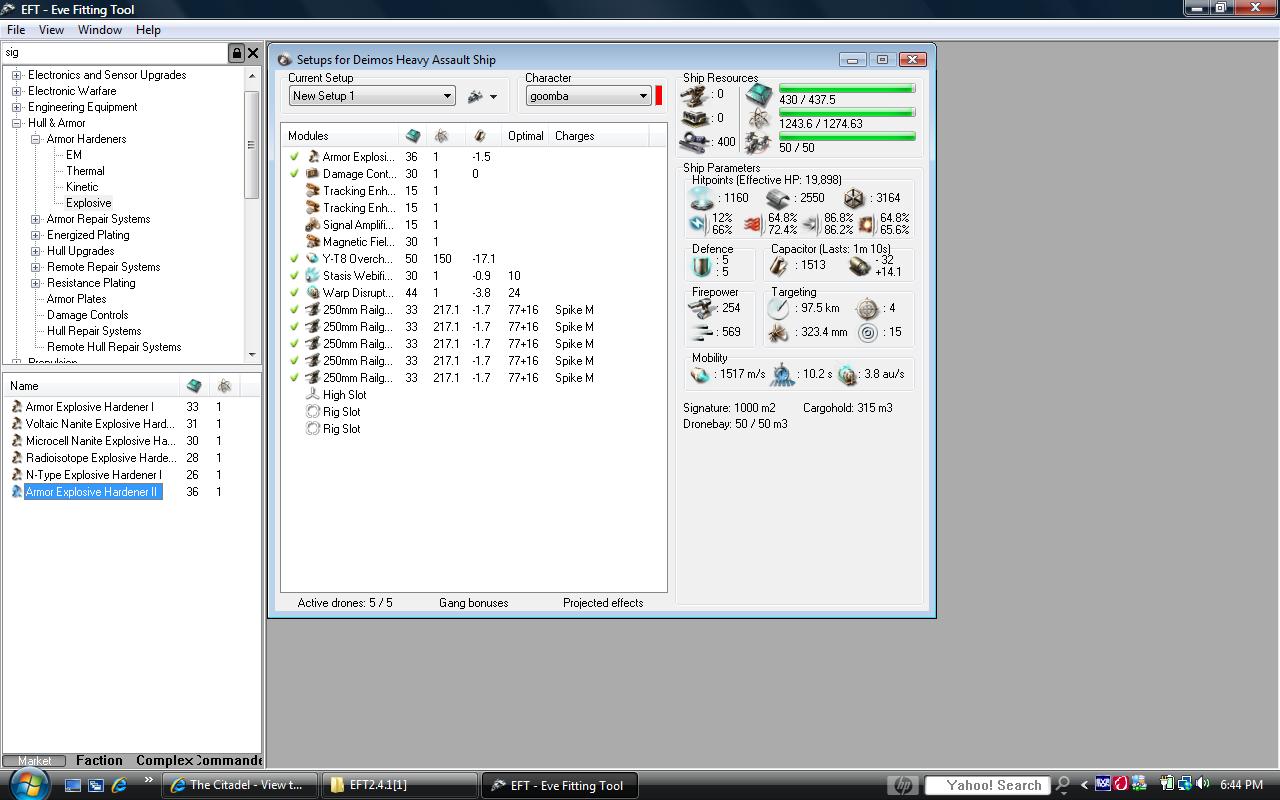Image resolution: width=1280 pixels, height=800 pixels.
Task: Switch to the Faction tab
Action: point(99,760)
